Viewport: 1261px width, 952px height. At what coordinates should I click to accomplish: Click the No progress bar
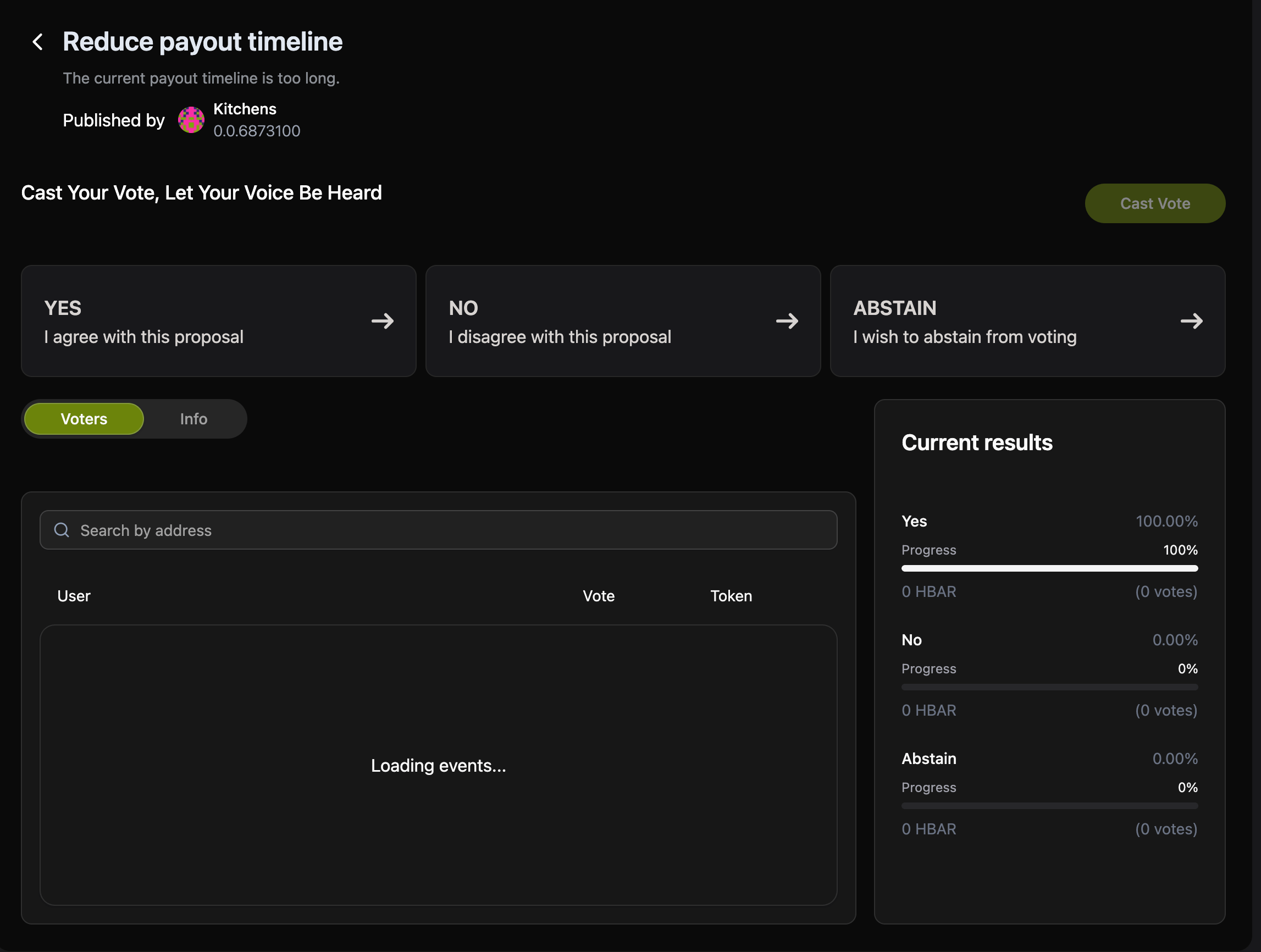[1049, 687]
